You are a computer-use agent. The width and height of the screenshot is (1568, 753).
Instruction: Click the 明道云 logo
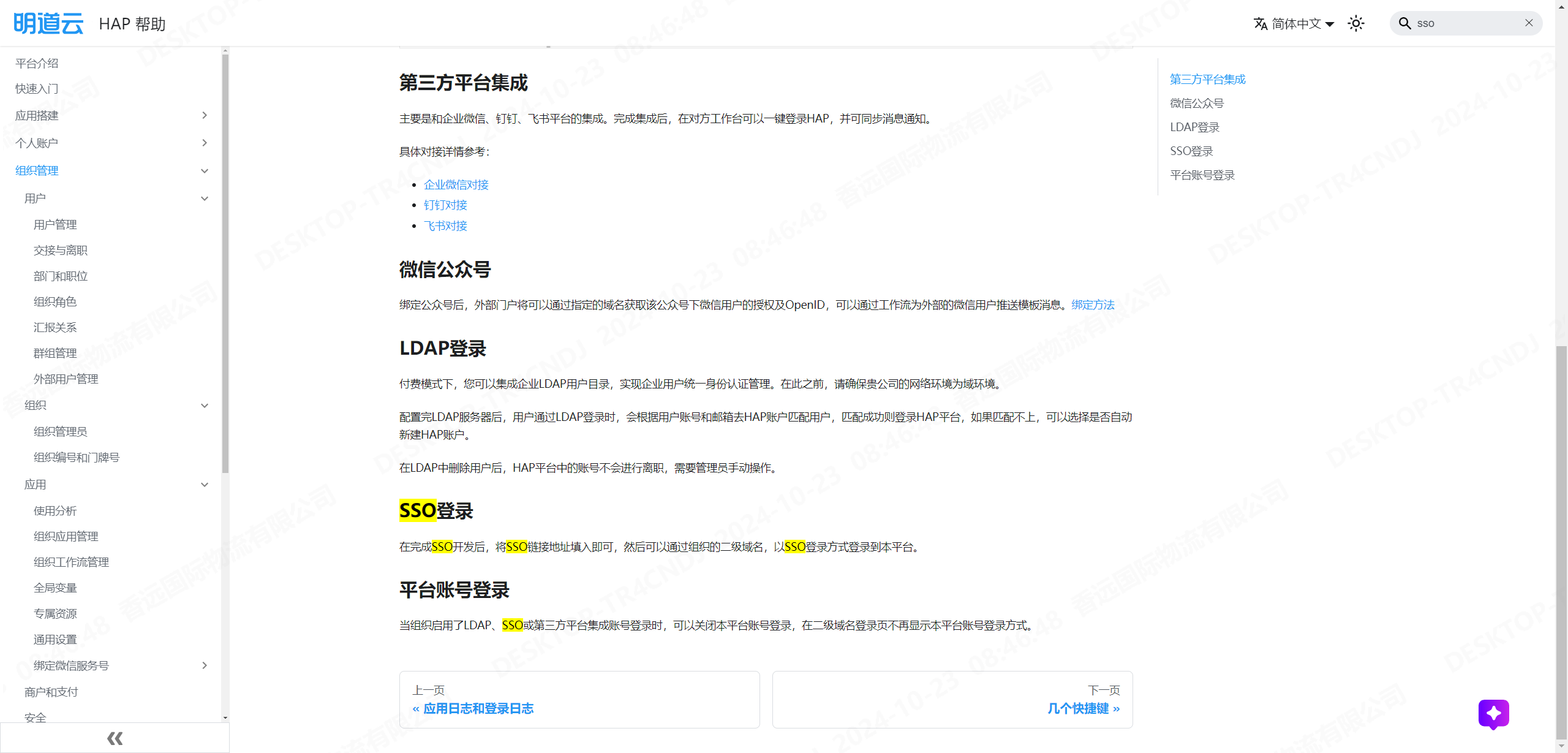tap(48, 23)
